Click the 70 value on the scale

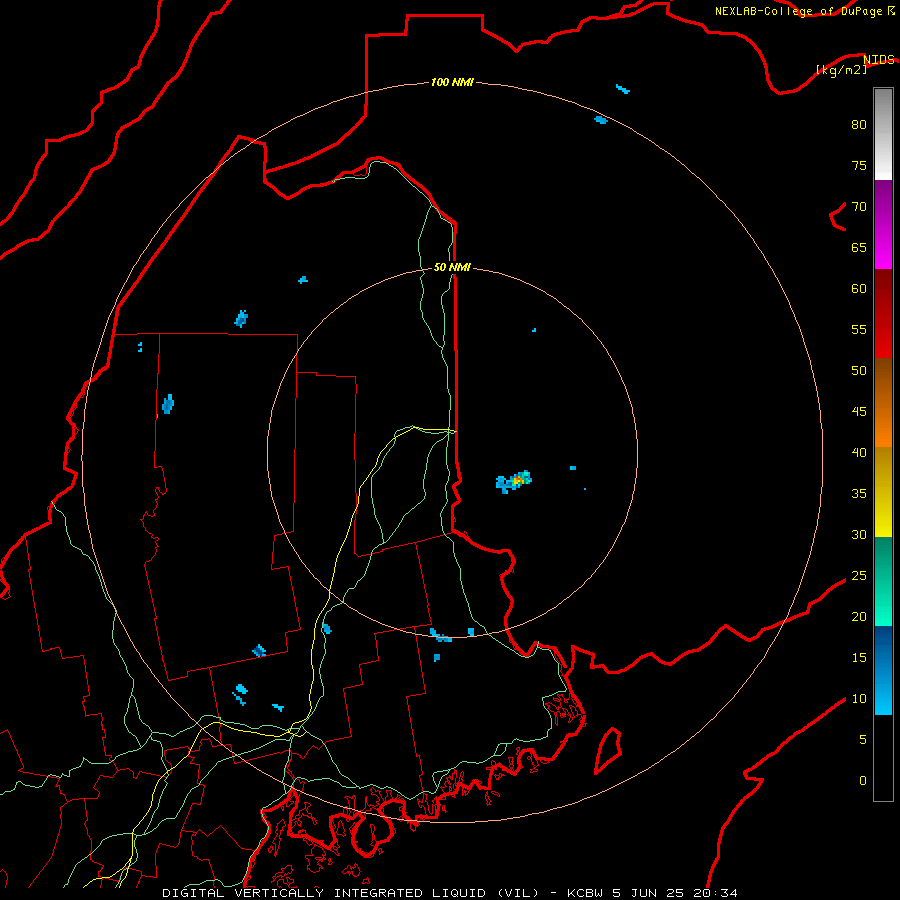pyautogui.click(x=859, y=207)
